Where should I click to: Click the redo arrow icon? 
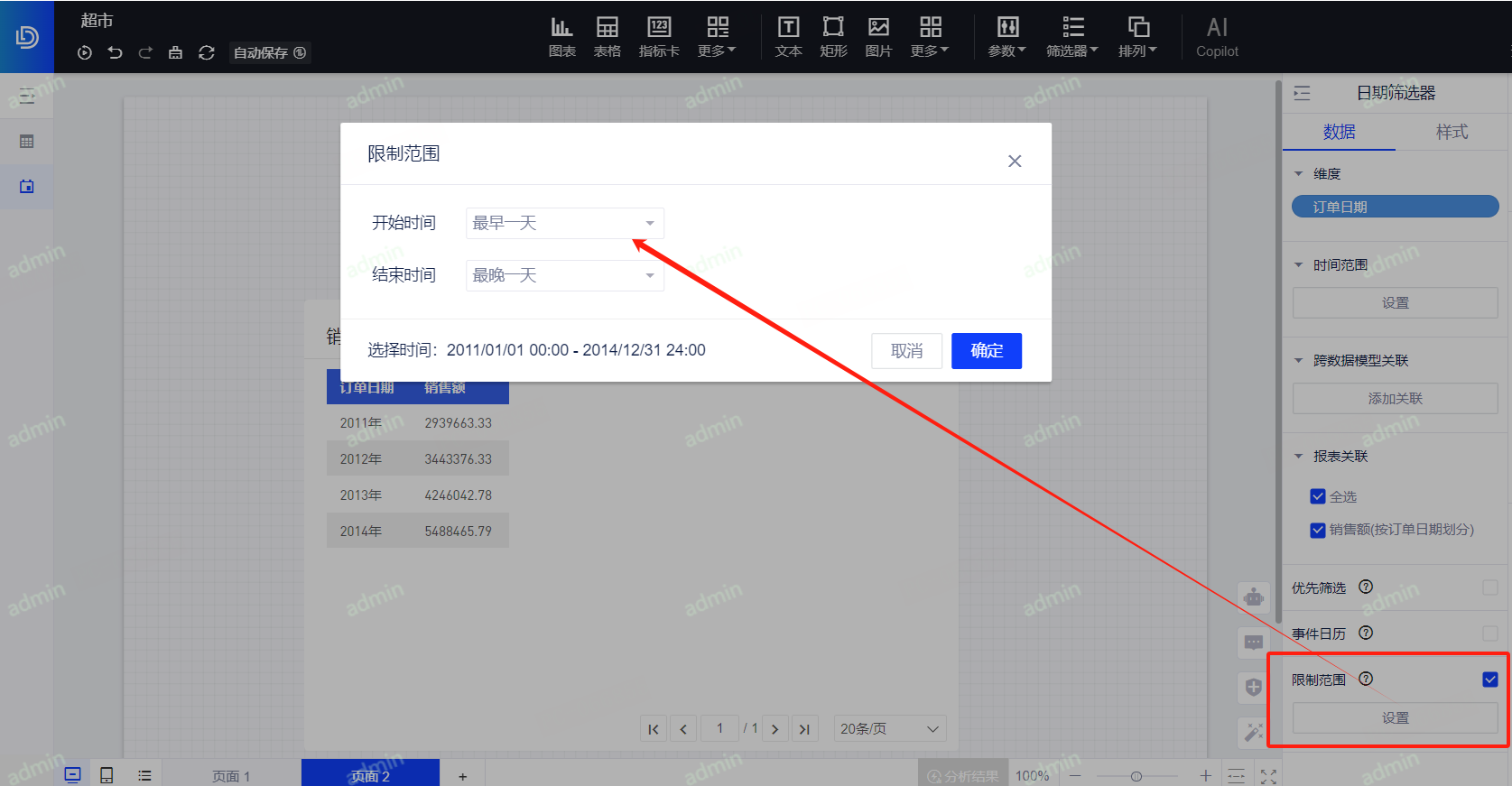click(x=145, y=52)
